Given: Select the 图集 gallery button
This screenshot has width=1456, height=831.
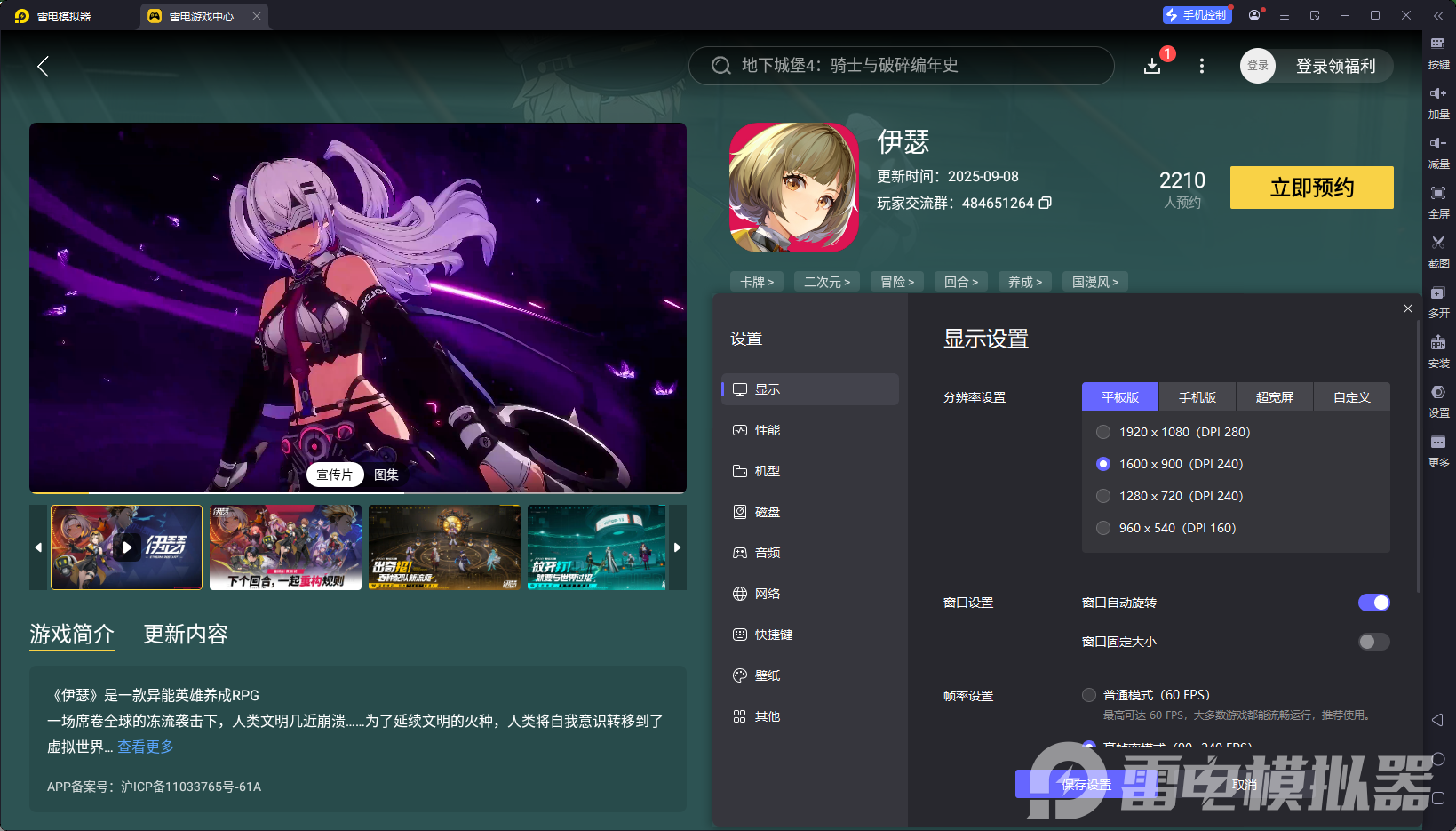Looking at the screenshot, I should [386, 475].
